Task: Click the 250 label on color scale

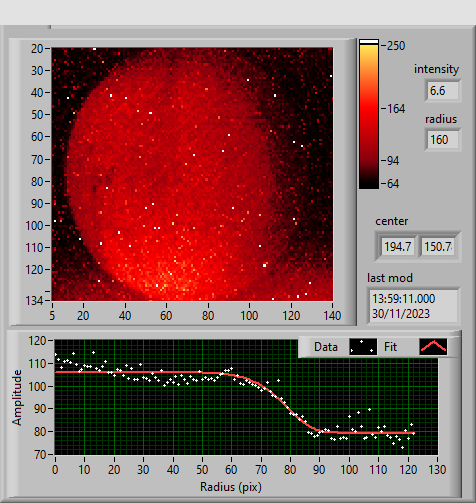Action: pyautogui.click(x=396, y=46)
